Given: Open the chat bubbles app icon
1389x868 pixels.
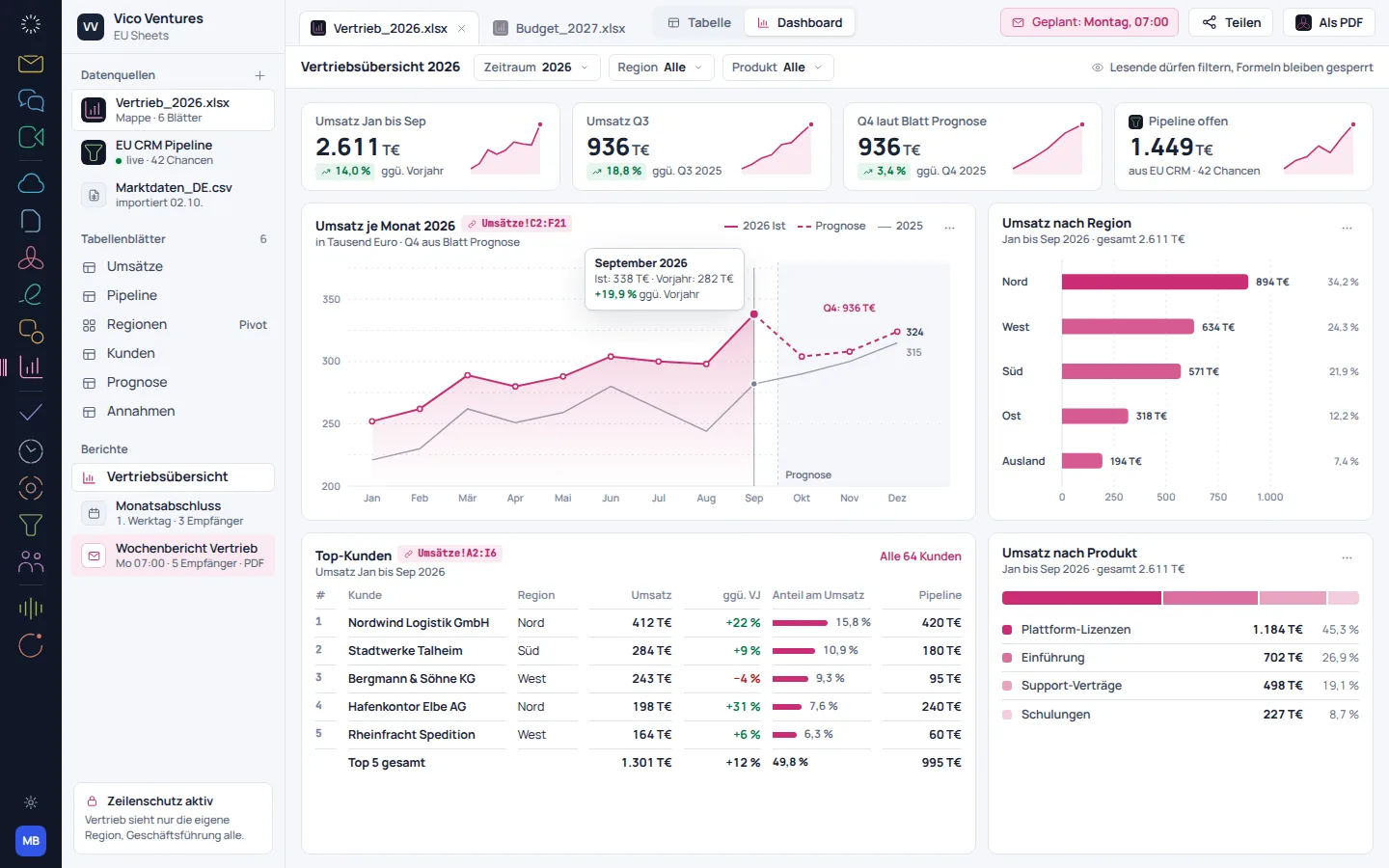Looking at the screenshot, I should coord(31,100).
